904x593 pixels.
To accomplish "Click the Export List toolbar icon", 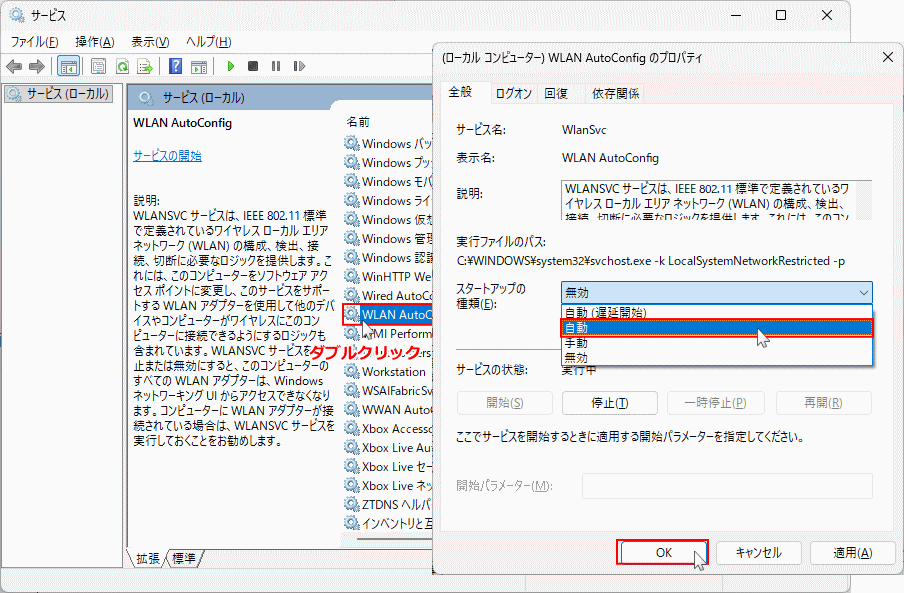I will point(145,66).
